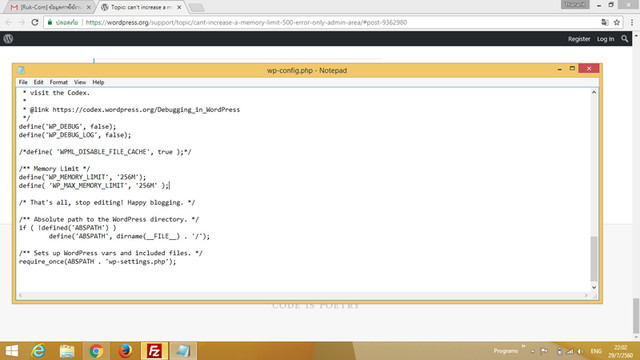
Task: Click Notepad scroll up arrow
Action: click(x=594, y=92)
